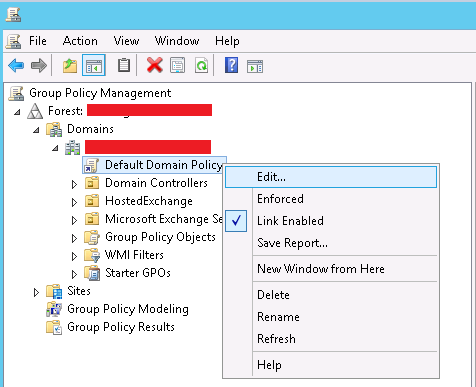Select the Sites label
The height and width of the screenshot is (387, 476).
pyautogui.click(x=79, y=291)
